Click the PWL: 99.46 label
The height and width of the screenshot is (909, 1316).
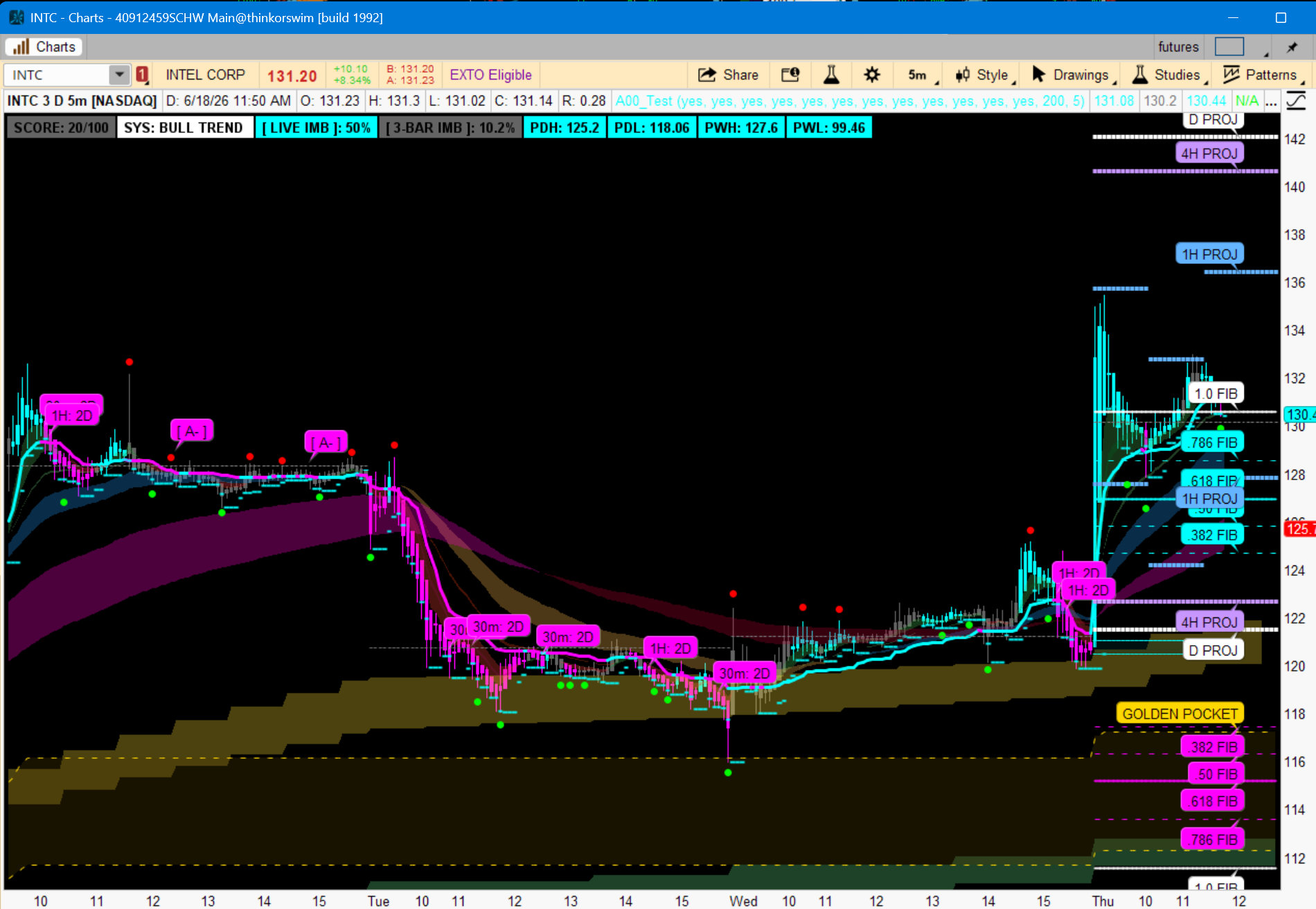829,127
